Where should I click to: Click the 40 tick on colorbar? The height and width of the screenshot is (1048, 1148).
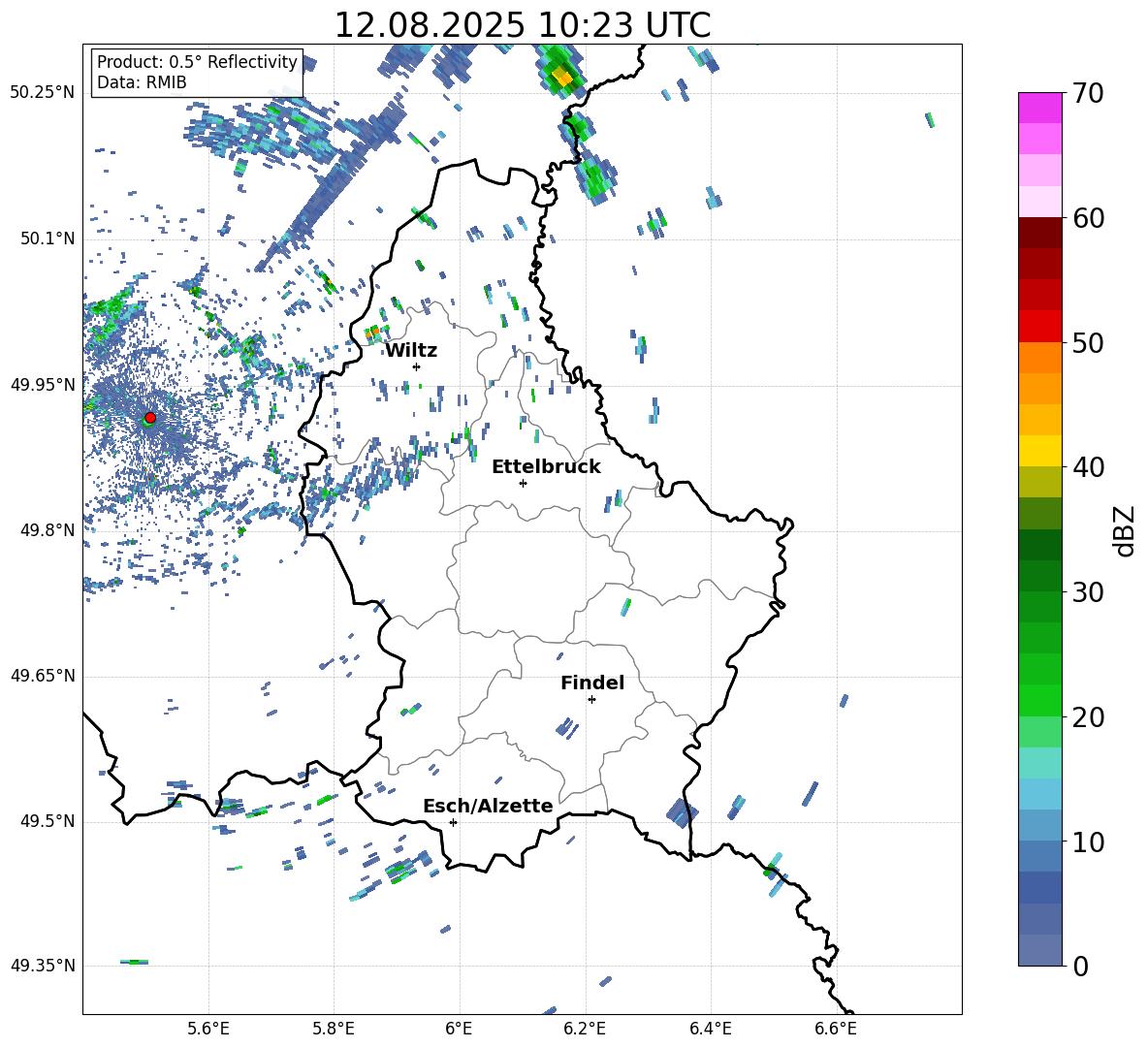[x=1088, y=467]
